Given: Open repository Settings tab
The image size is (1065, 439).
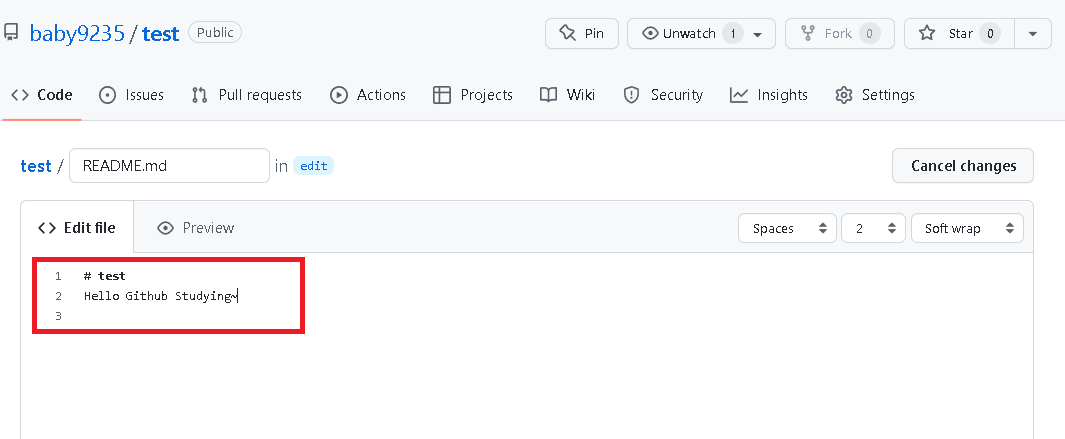Looking at the screenshot, I should (x=875, y=95).
